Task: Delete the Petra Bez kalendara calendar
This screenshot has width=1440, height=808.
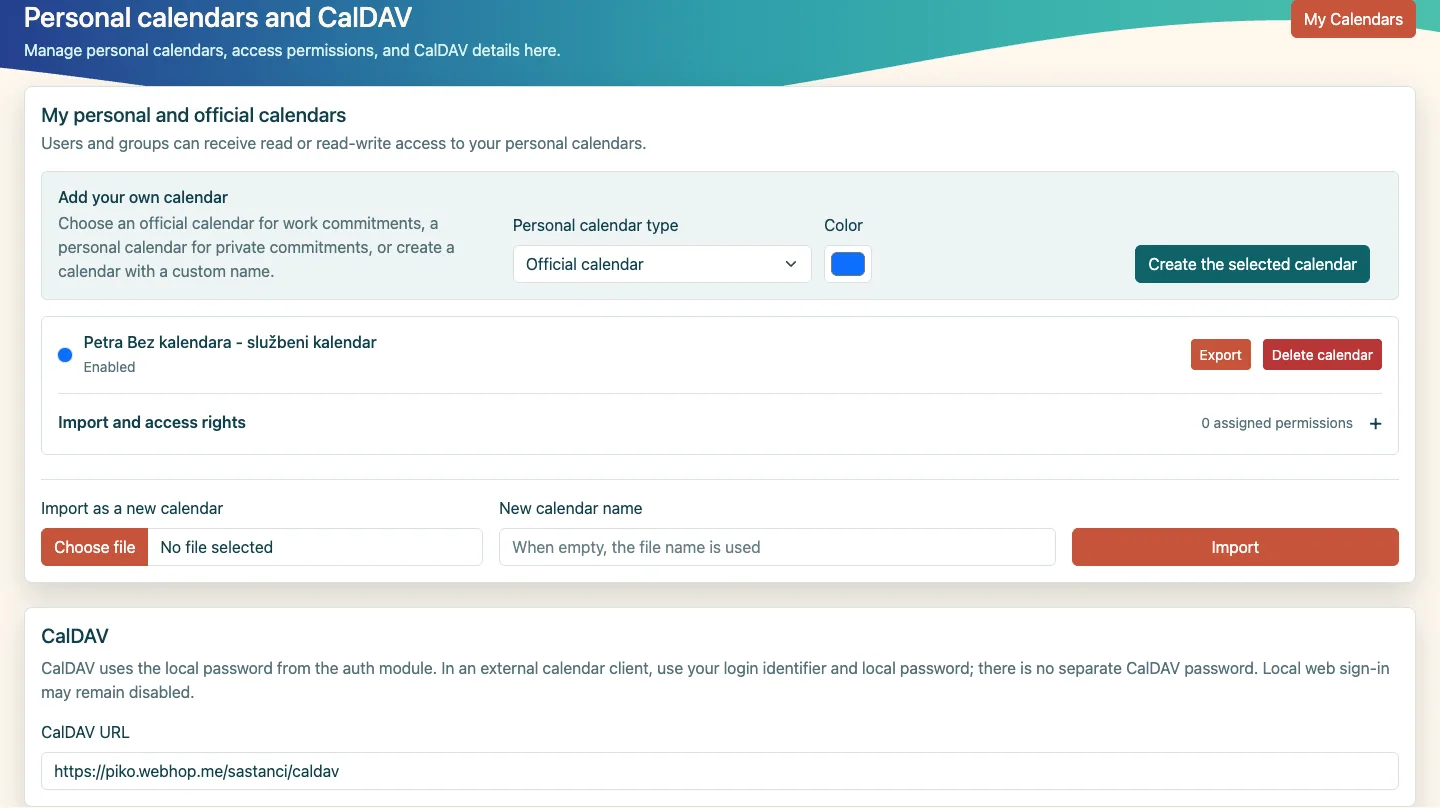Action: (x=1322, y=355)
